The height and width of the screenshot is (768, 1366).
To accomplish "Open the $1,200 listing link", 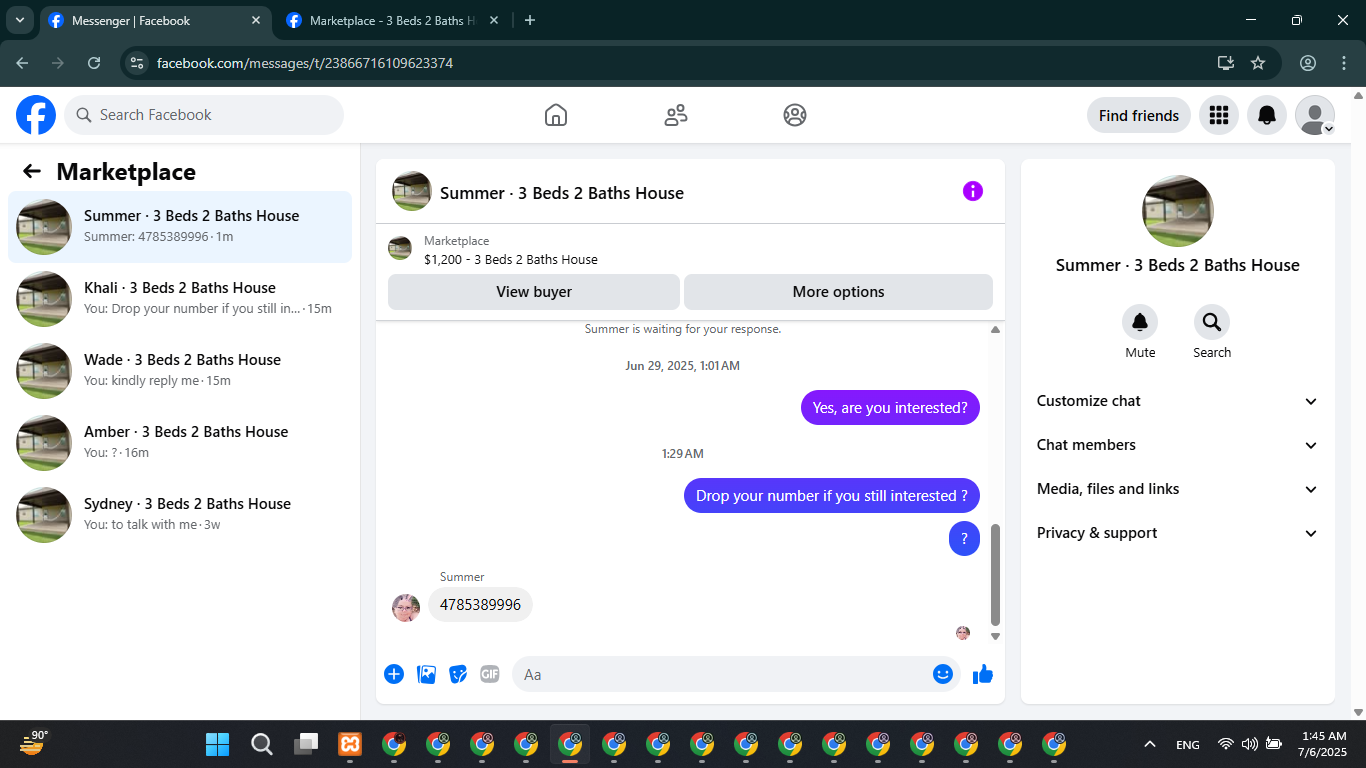I will point(510,259).
